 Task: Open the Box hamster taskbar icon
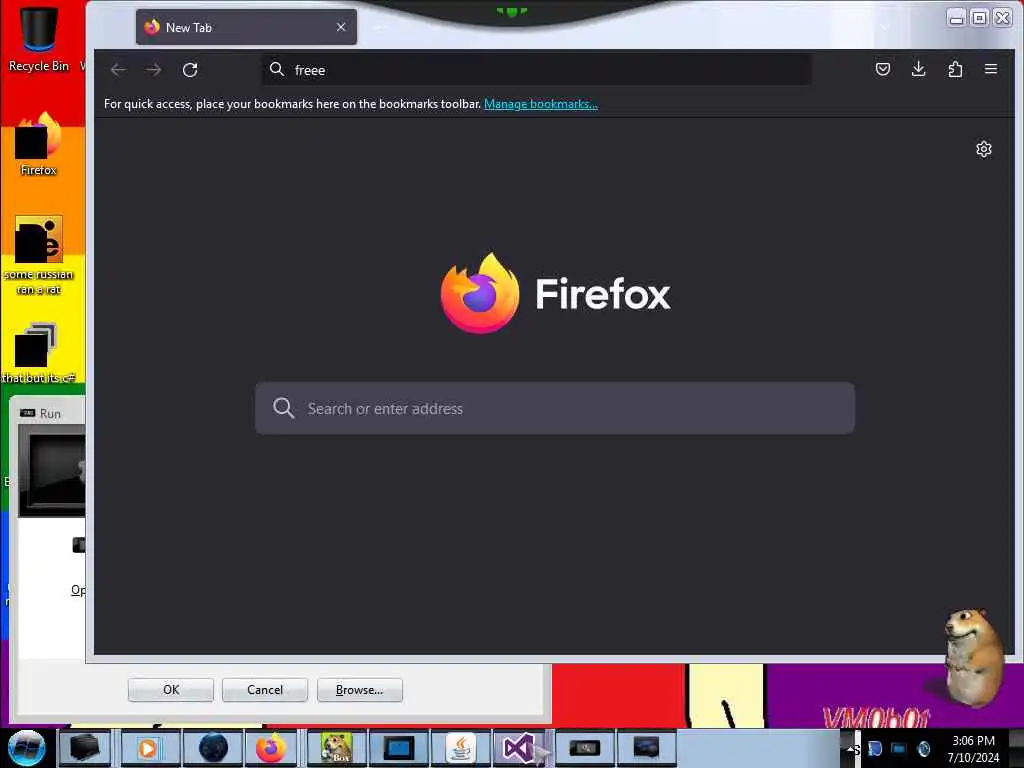tap(336, 748)
